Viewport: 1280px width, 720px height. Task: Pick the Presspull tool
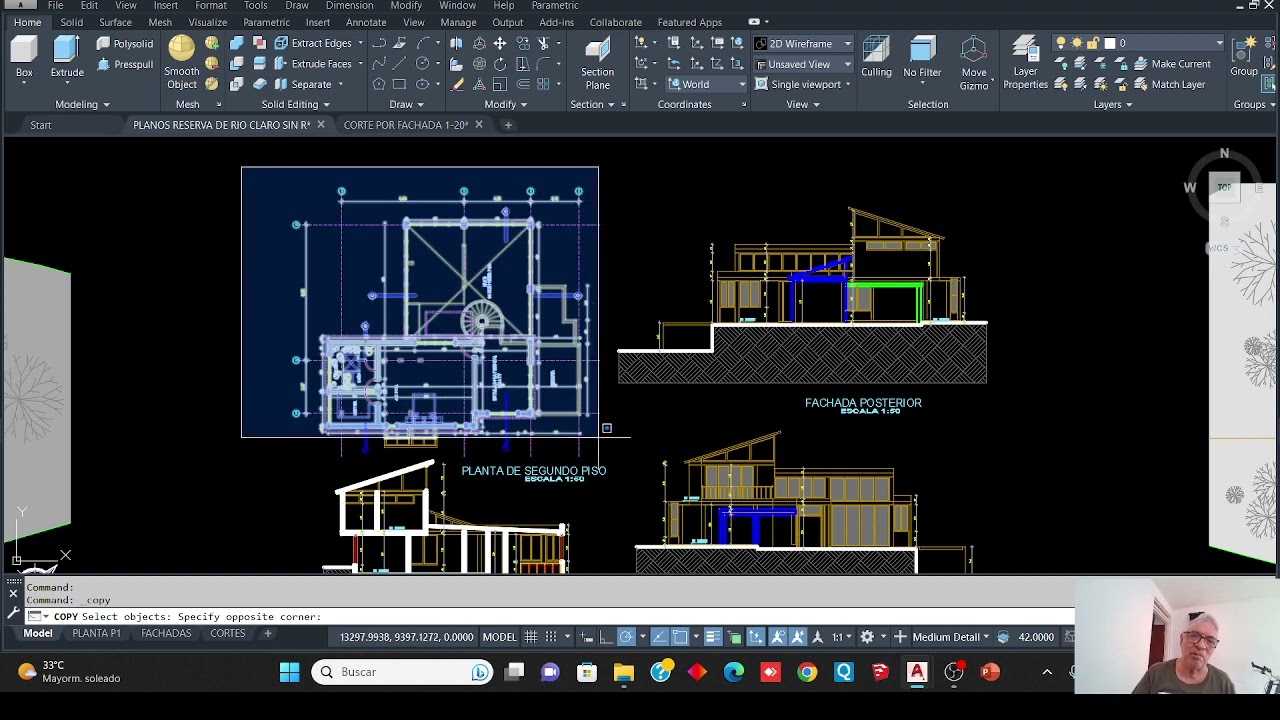coord(125,64)
